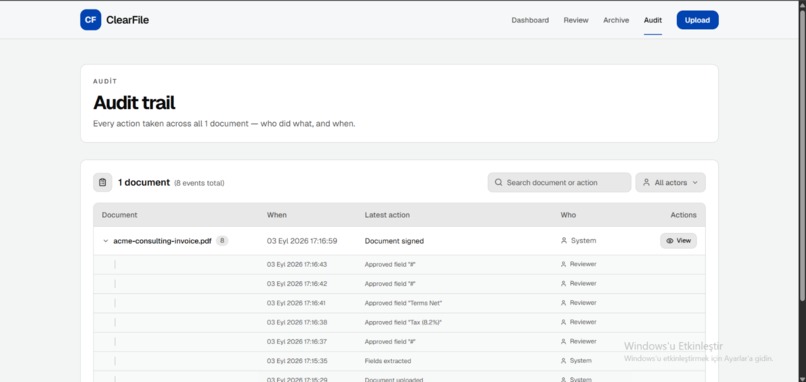Click the person icon on the Fields extracted row
806x382 pixels.
coord(563,361)
